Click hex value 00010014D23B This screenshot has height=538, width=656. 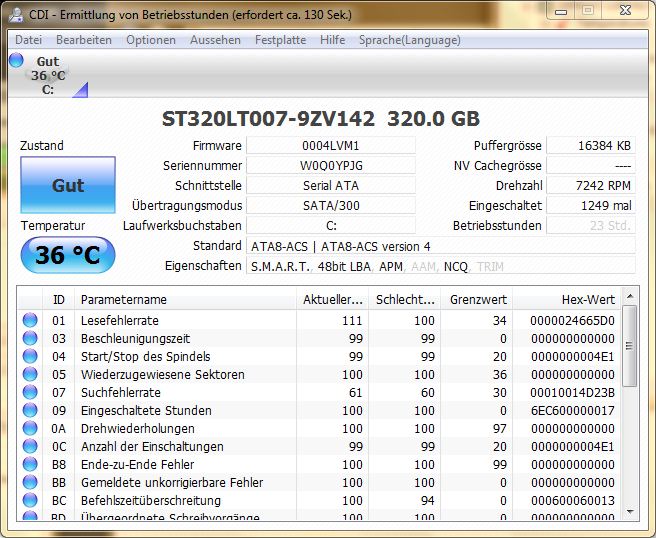coord(573,392)
